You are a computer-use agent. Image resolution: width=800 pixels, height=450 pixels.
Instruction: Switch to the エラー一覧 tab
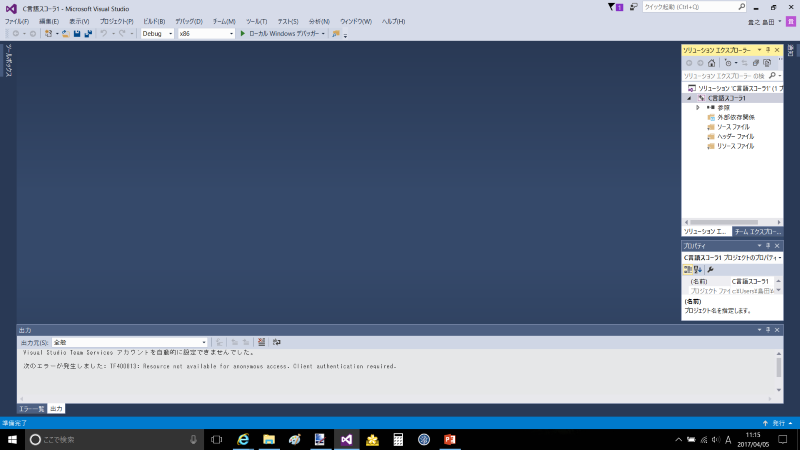tap(32, 409)
